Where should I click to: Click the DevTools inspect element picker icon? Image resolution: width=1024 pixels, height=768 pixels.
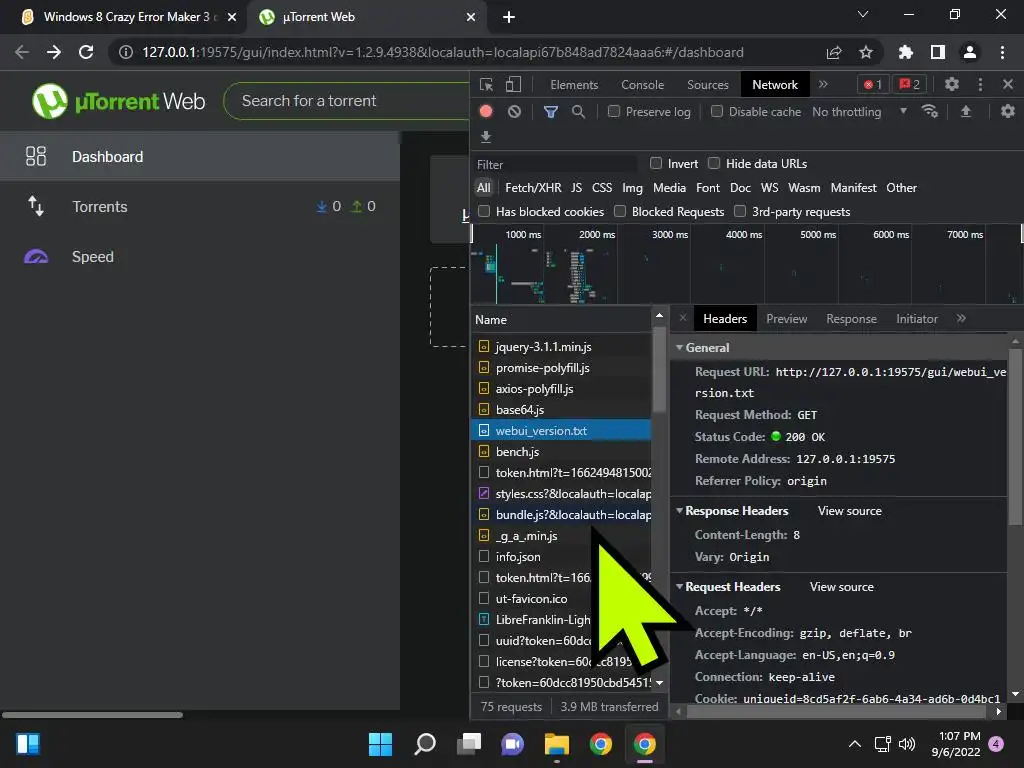(x=486, y=84)
